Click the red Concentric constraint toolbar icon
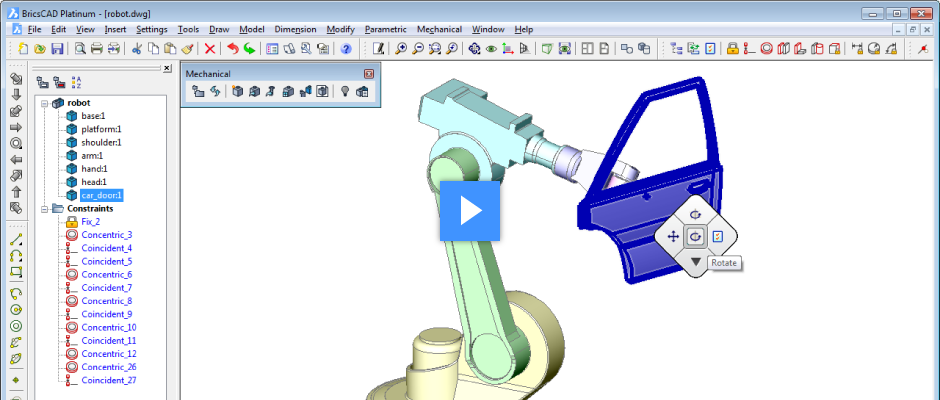Viewport: 940px width, 400px height. click(766, 49)
